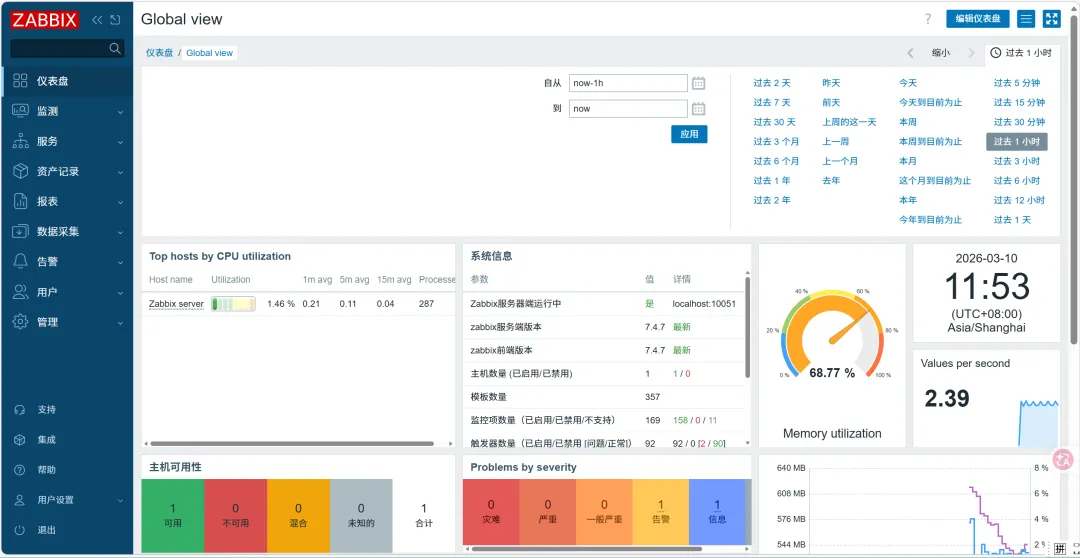This screenshot has width=1080, height=558.
Task: Select the 过去 15 分钟 time range
Action: pos(1019,103)
